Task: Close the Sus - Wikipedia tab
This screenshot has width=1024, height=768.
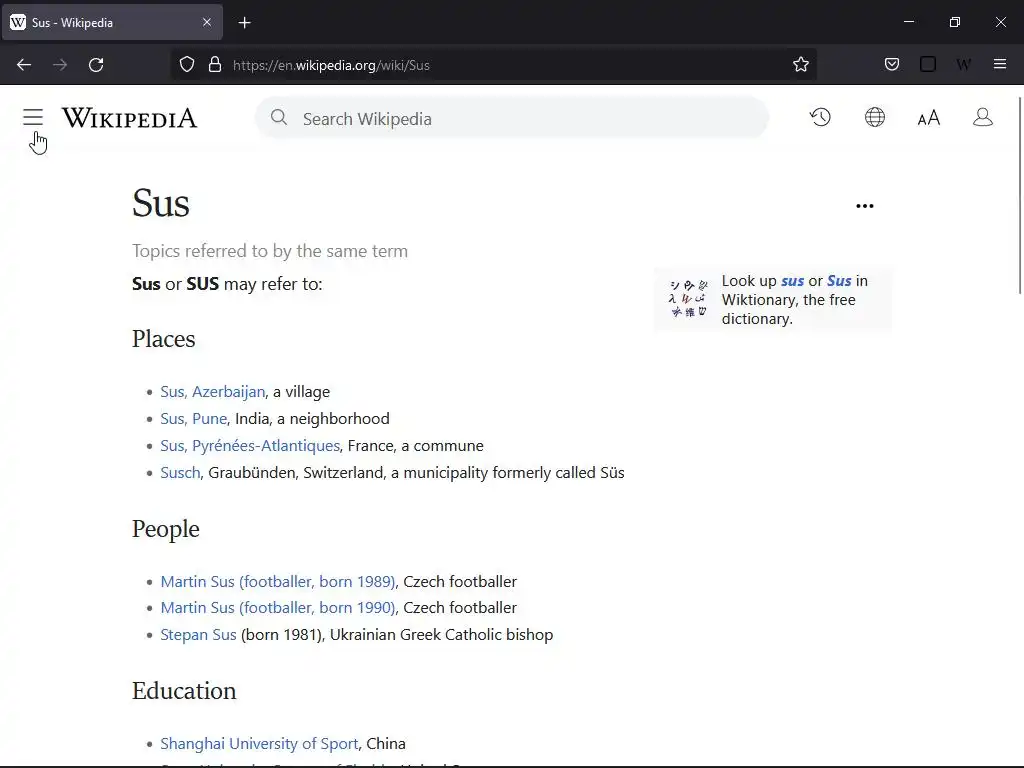Action: 207,22
